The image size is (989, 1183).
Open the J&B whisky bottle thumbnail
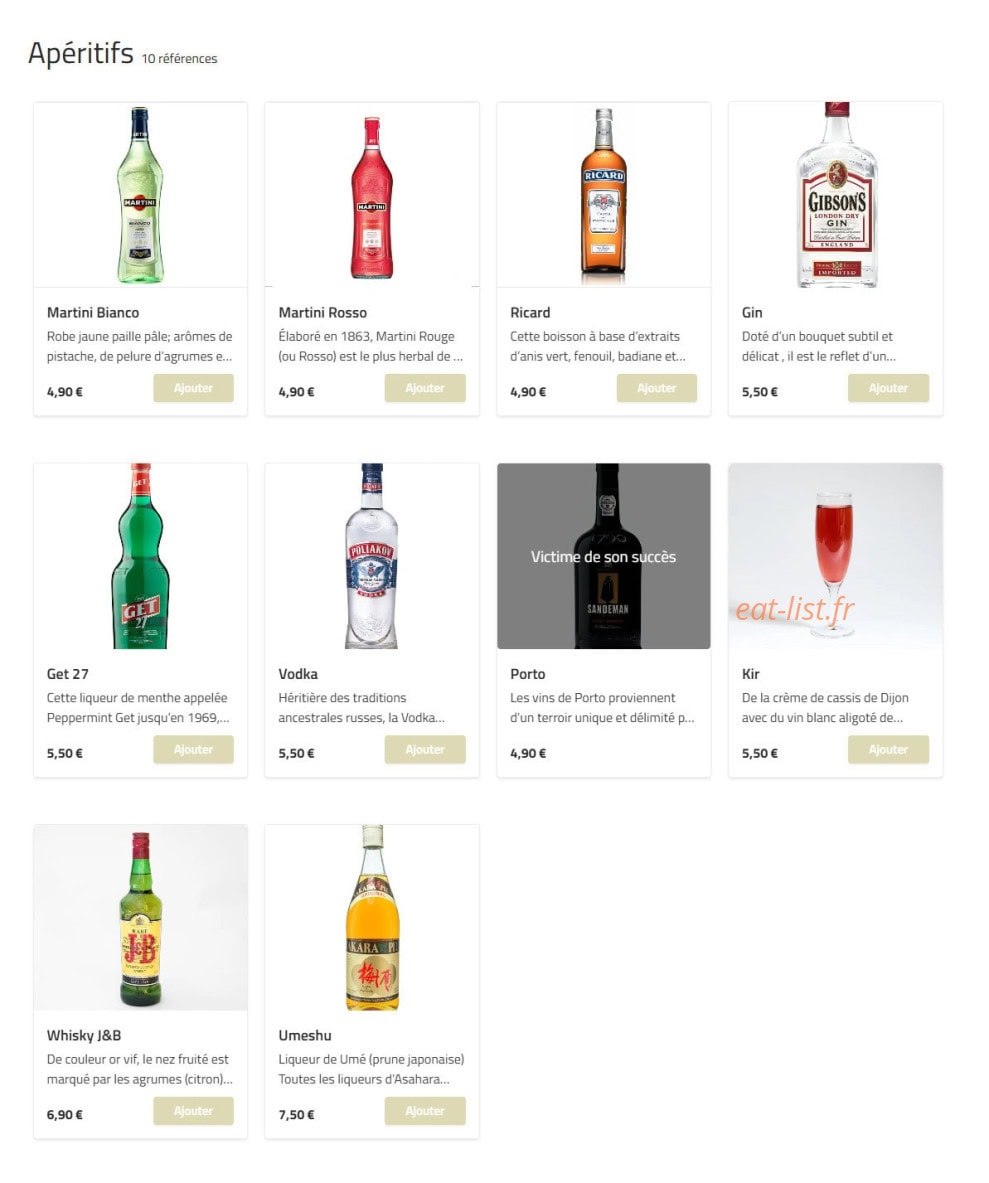coord(140,917)
